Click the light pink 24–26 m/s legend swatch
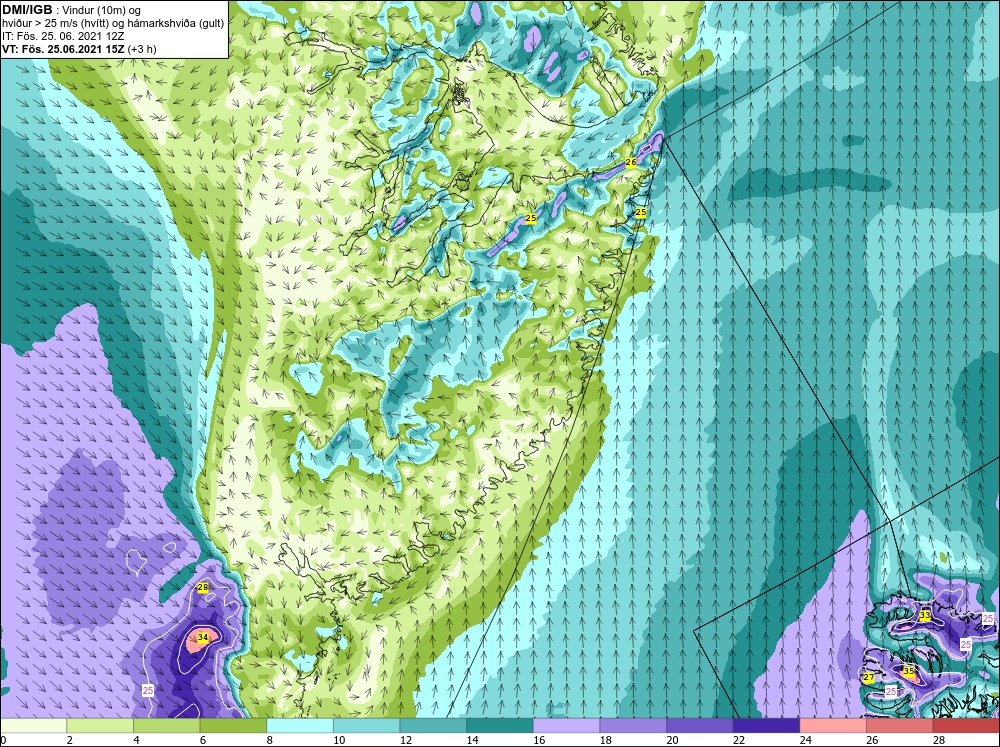1000x747 pixels. click(833, 726)
